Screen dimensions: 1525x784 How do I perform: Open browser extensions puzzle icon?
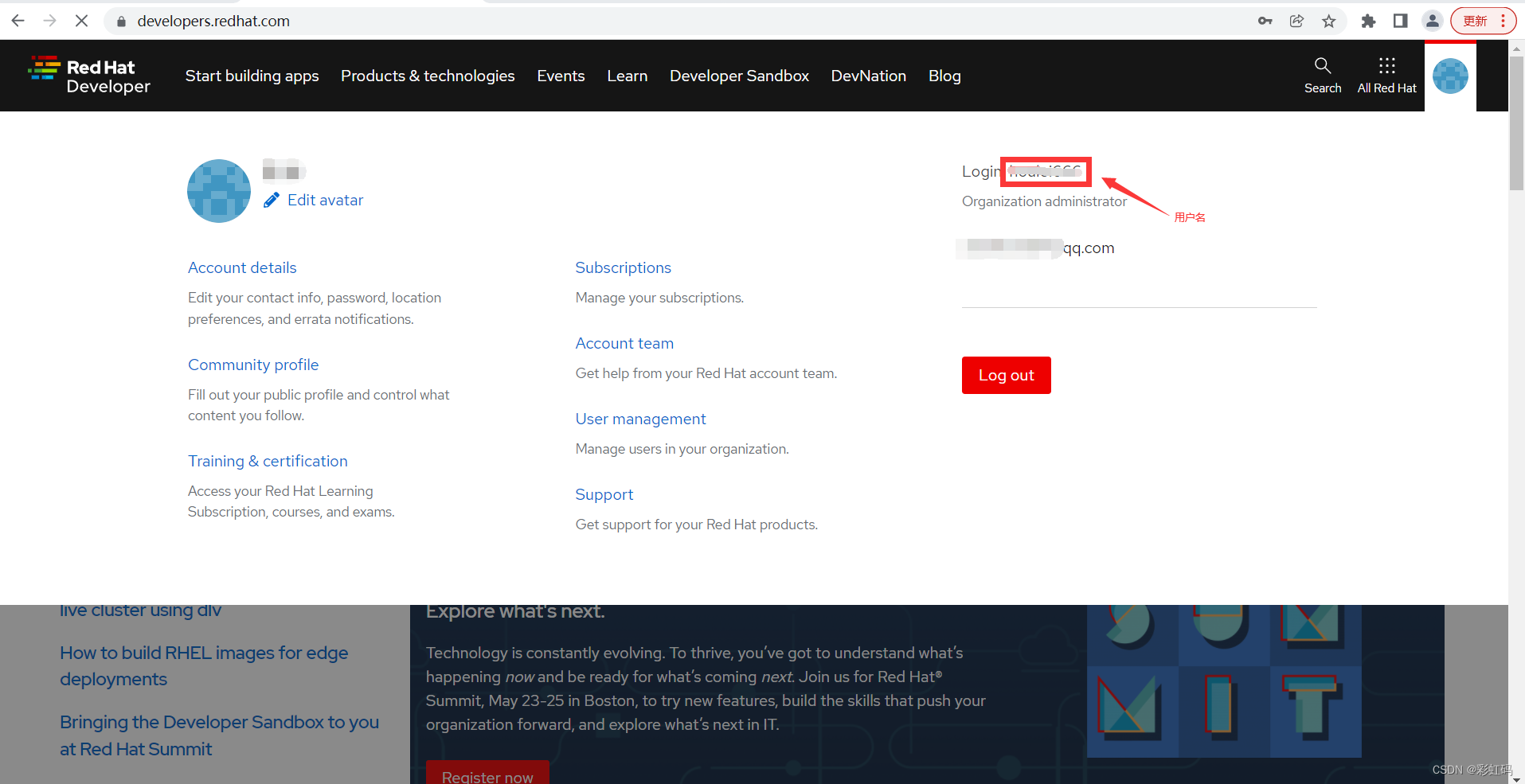pyautogui.click(x=1368, y=21)
